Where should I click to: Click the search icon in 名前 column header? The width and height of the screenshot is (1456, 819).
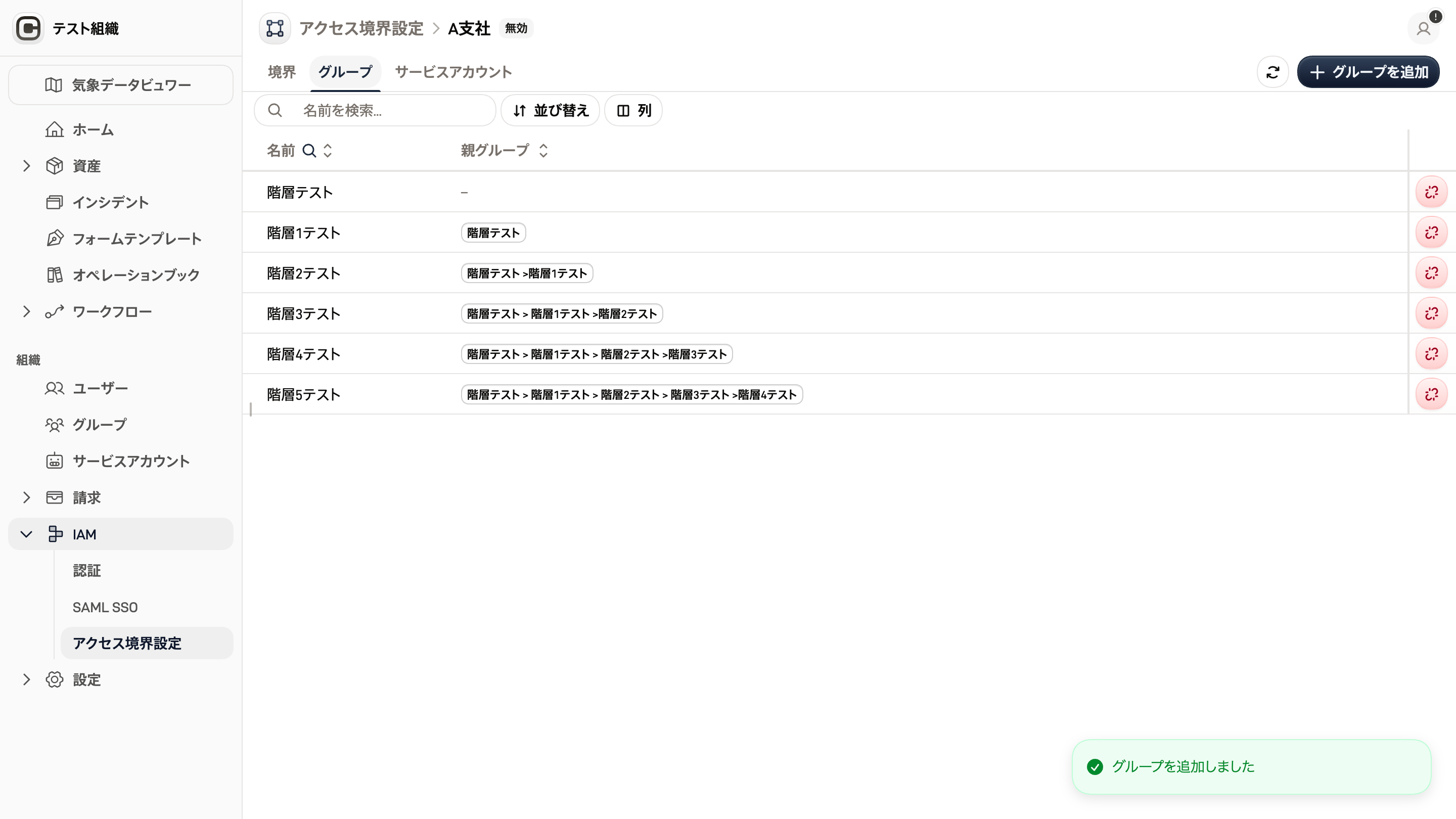pyautogui.click(x=309, y=150)
